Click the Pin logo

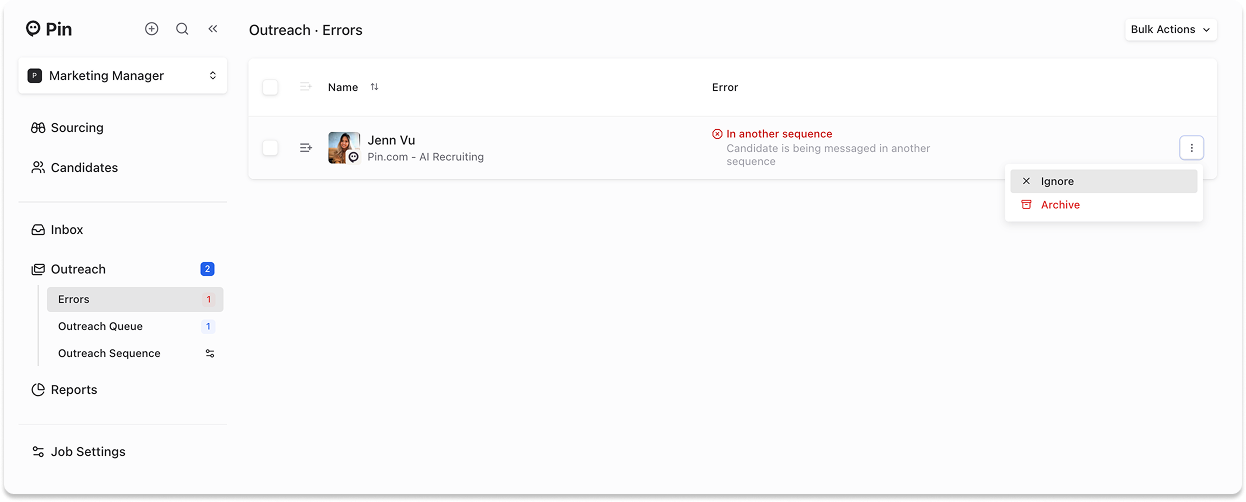[49, 29]
